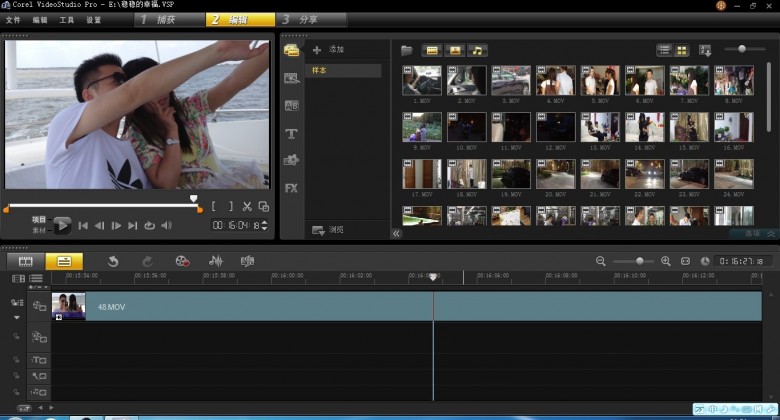
Task: Expand the options panel with double chevron
Action: (769, 233)
